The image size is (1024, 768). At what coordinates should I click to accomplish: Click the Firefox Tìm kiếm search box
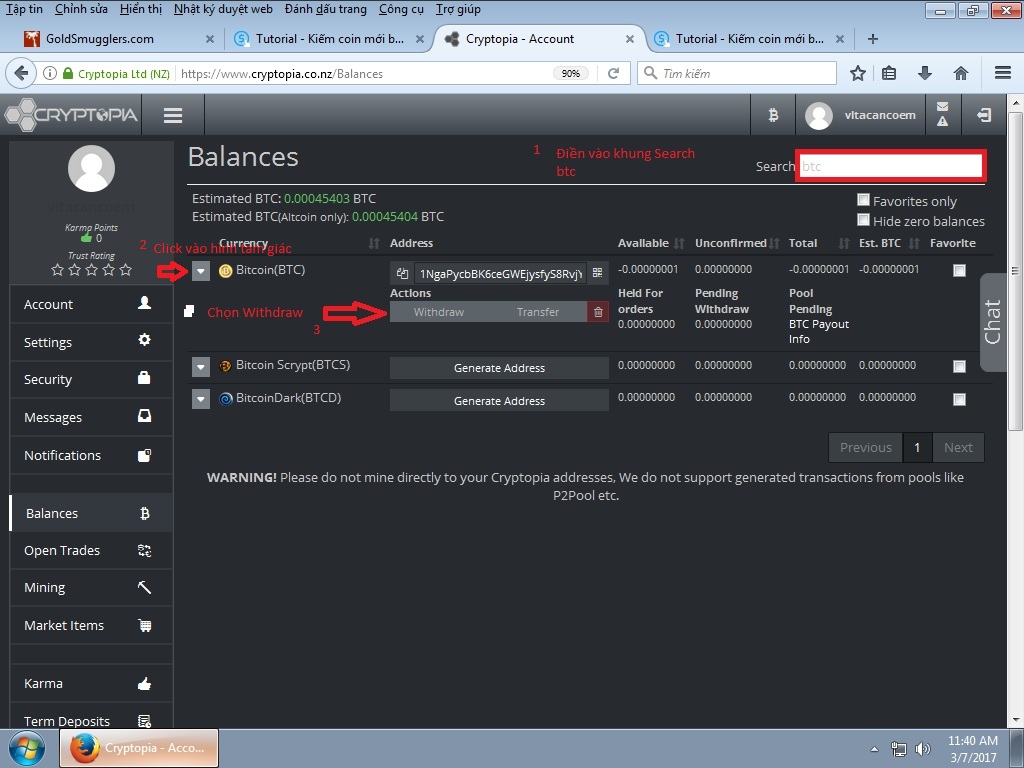coord(737,73)
